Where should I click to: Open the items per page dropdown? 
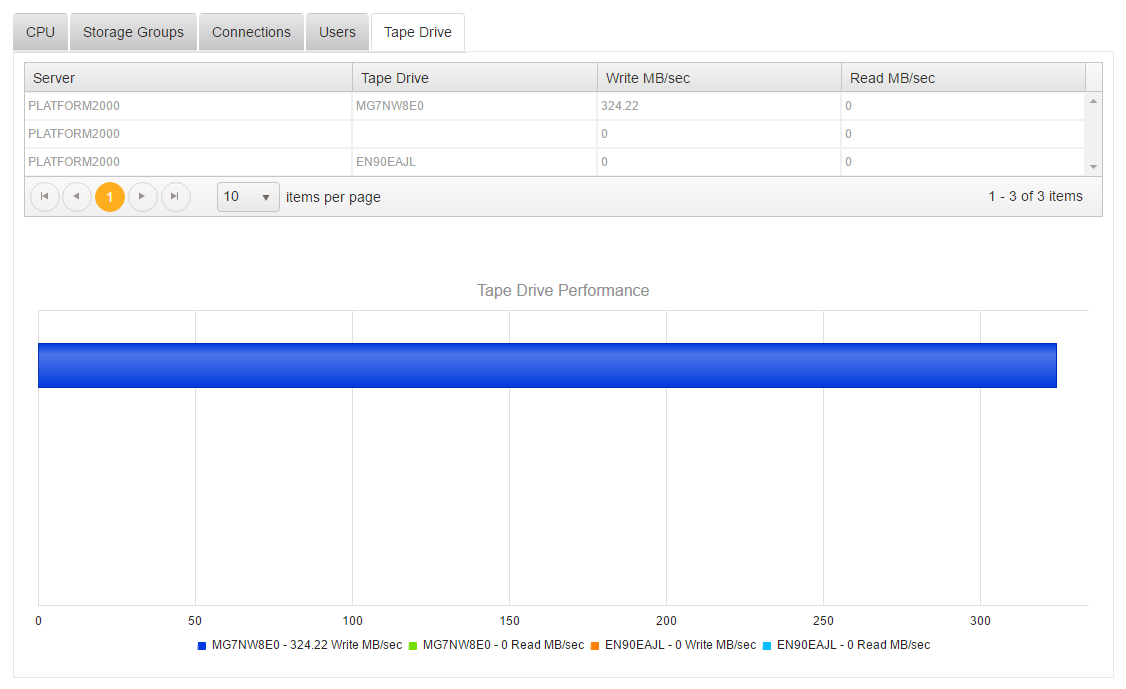[248, 197]
